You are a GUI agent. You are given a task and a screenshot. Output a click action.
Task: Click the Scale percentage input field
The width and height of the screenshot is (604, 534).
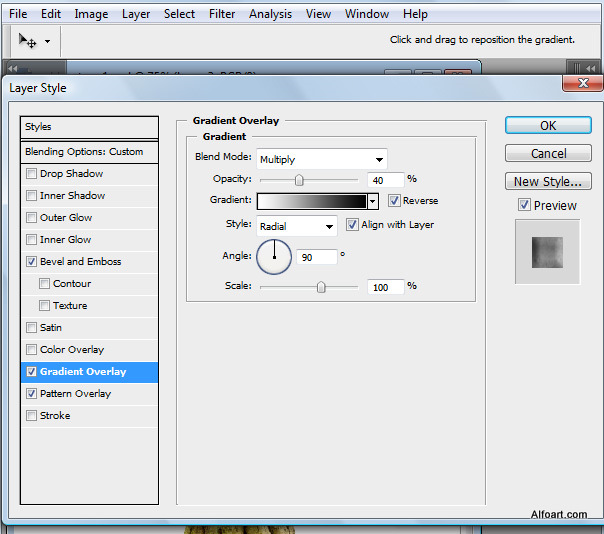384,286
